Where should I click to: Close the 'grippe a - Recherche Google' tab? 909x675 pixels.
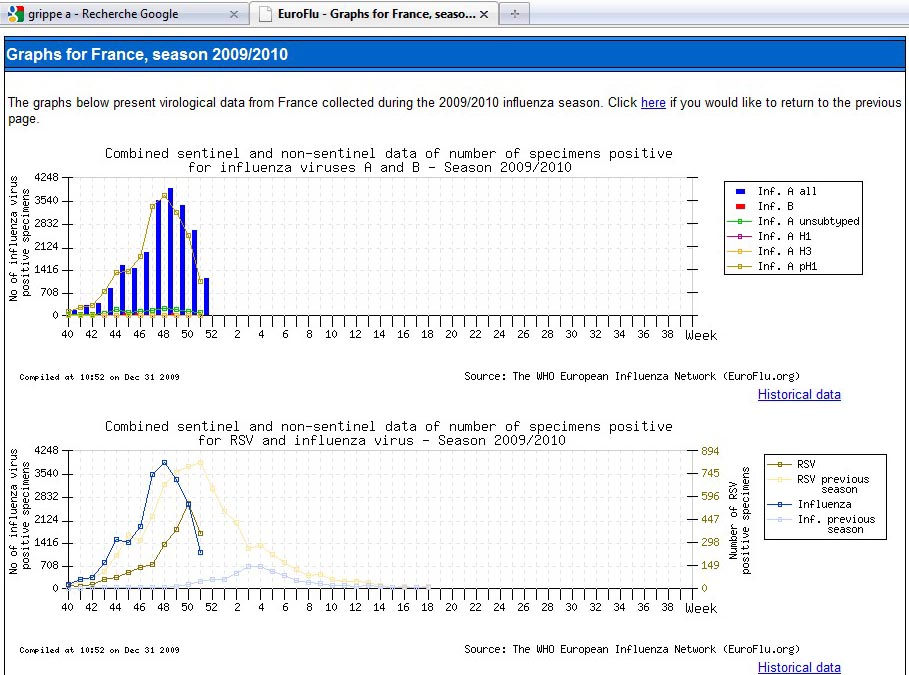click(234, 15)
